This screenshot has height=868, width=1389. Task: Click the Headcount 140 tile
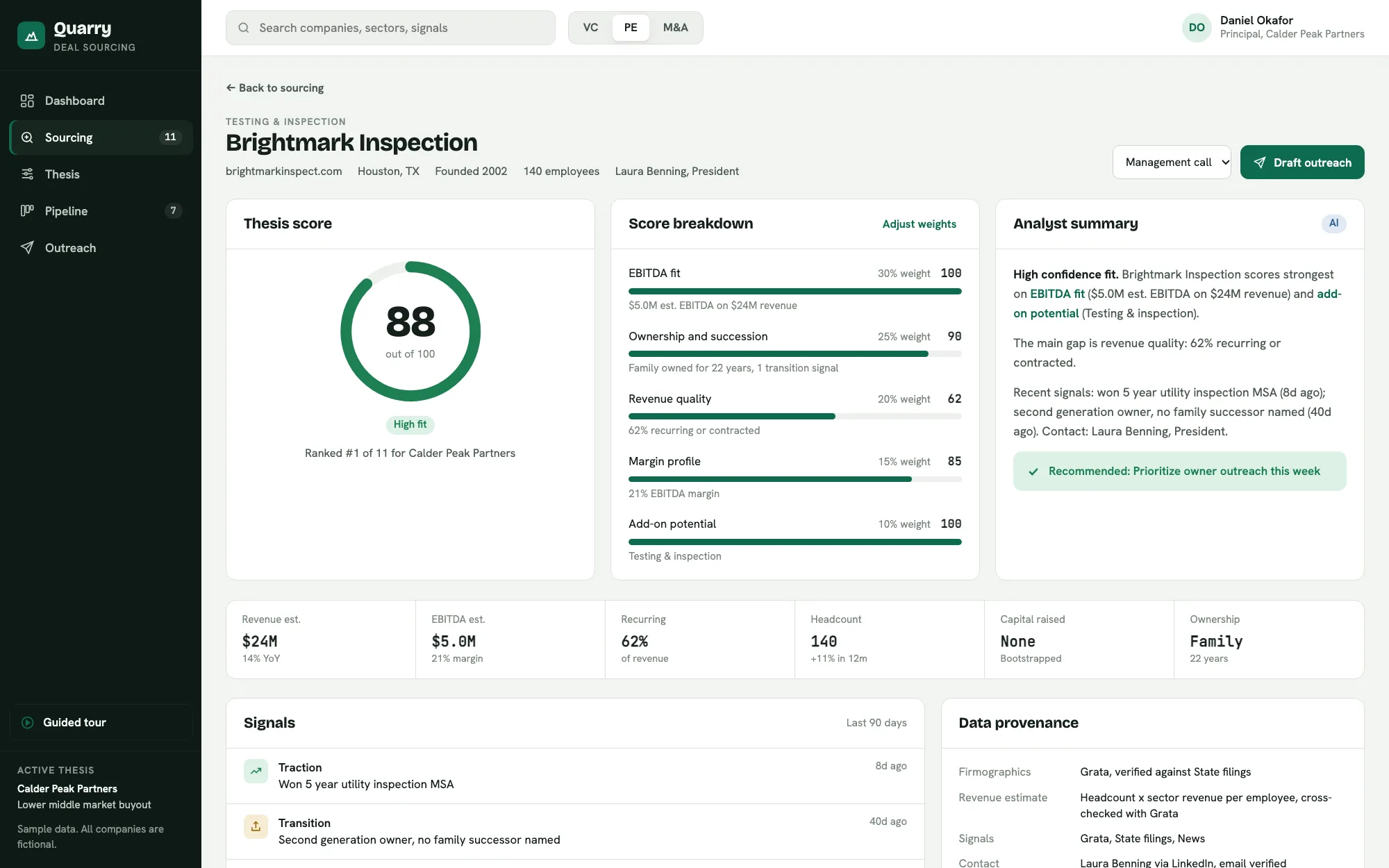click(x=890, y=640)
